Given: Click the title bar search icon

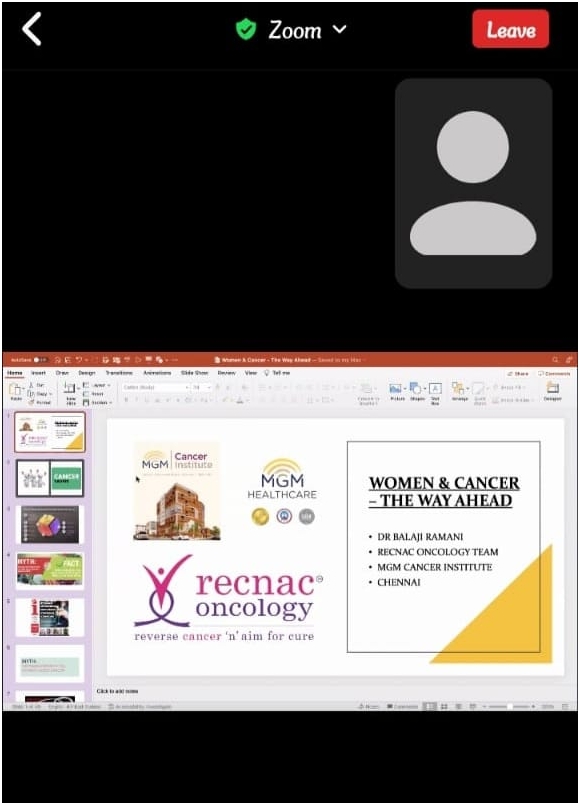Looking at the screenshot, I should pos(555,360).
